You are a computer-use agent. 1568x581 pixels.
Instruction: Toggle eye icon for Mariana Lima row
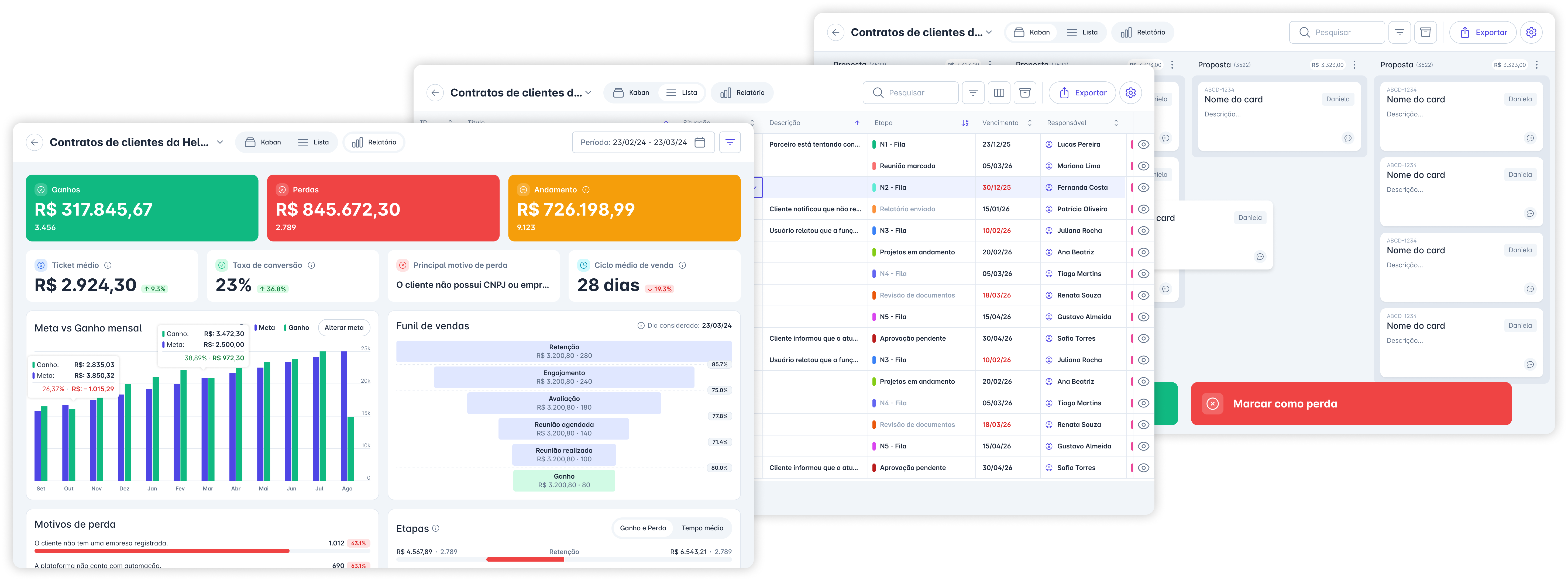1143,166
